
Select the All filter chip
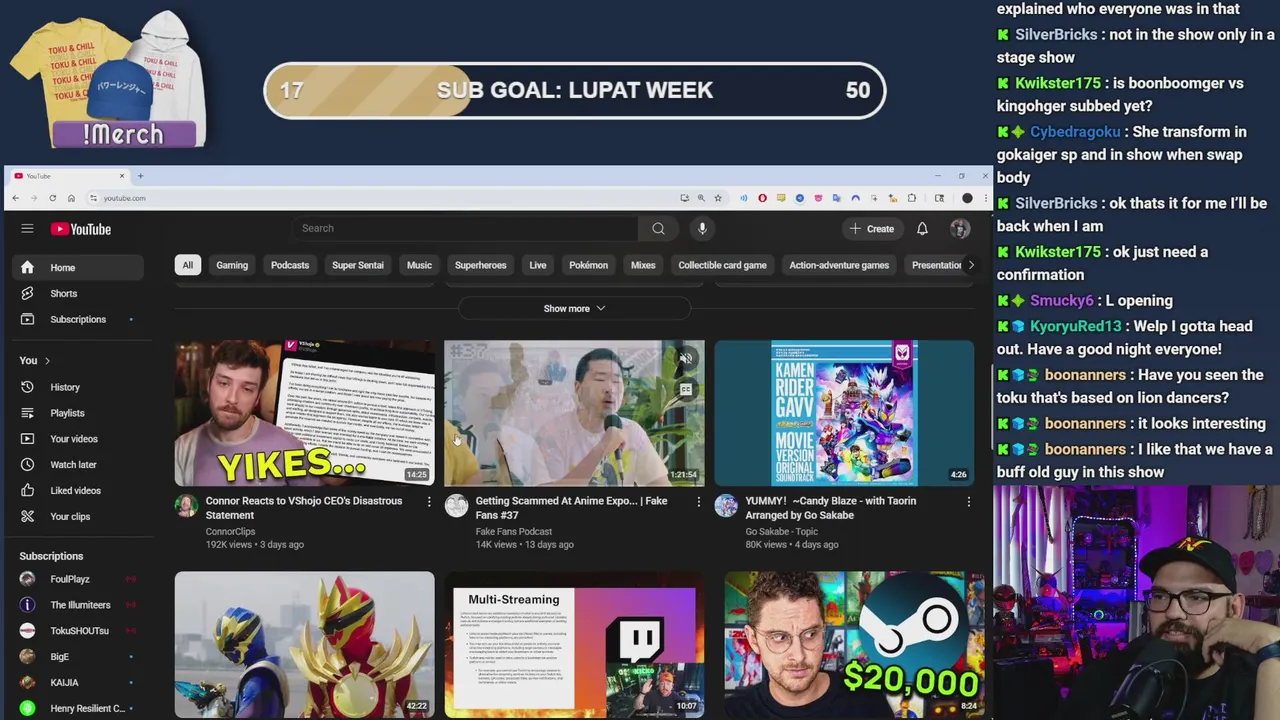tap(187, 265)
